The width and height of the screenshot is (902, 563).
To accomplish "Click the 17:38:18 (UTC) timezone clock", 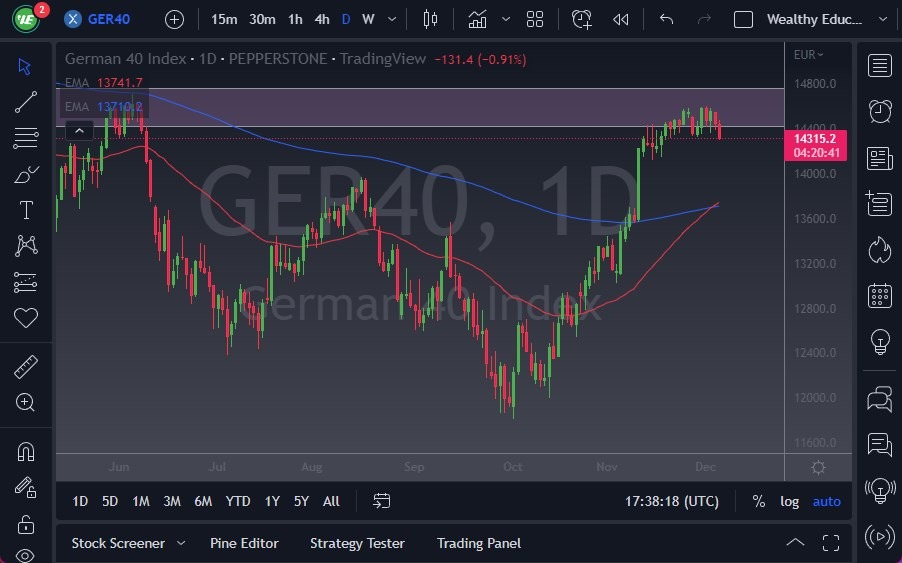I will [672, 501].
